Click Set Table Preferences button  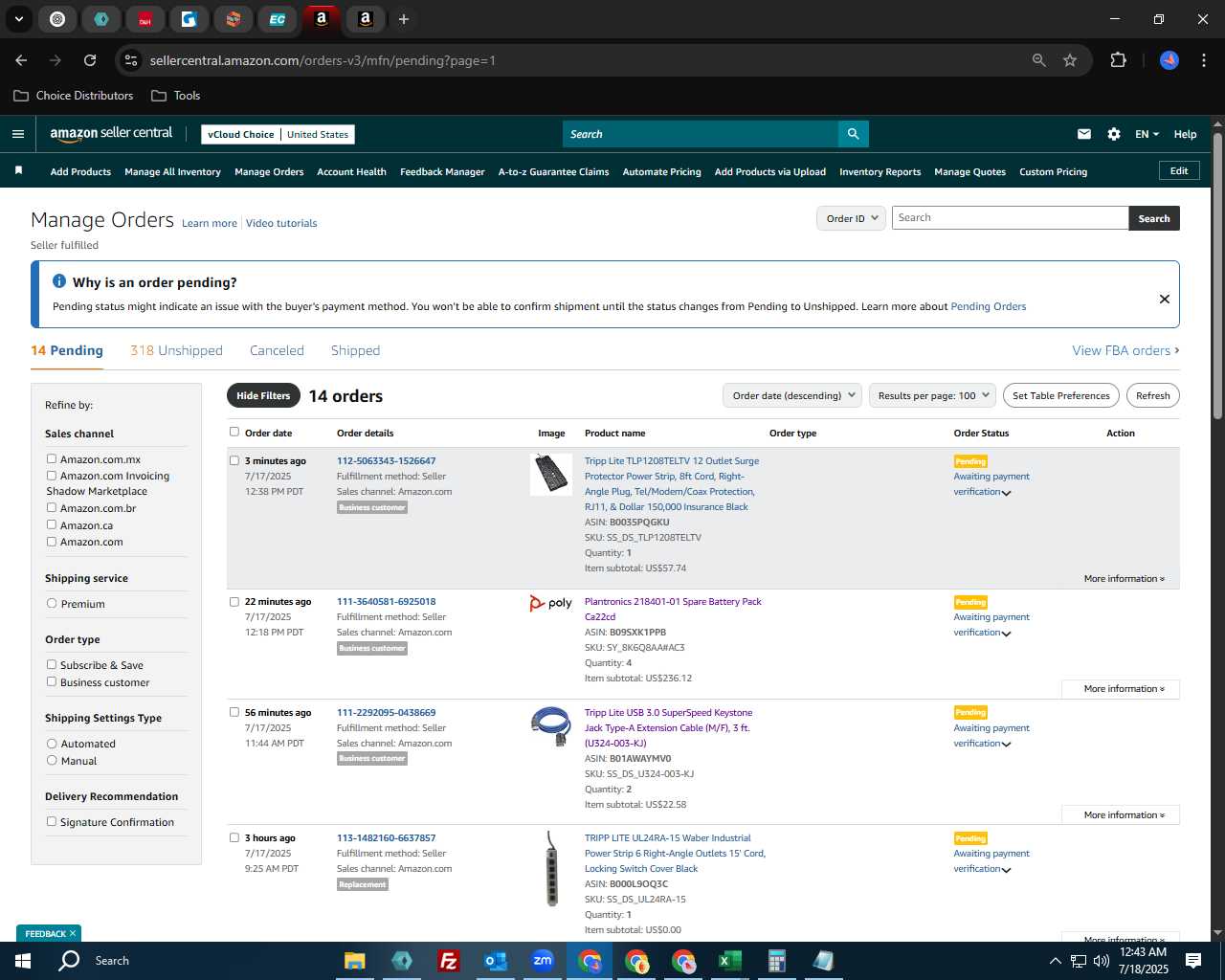pos(1060,395)
